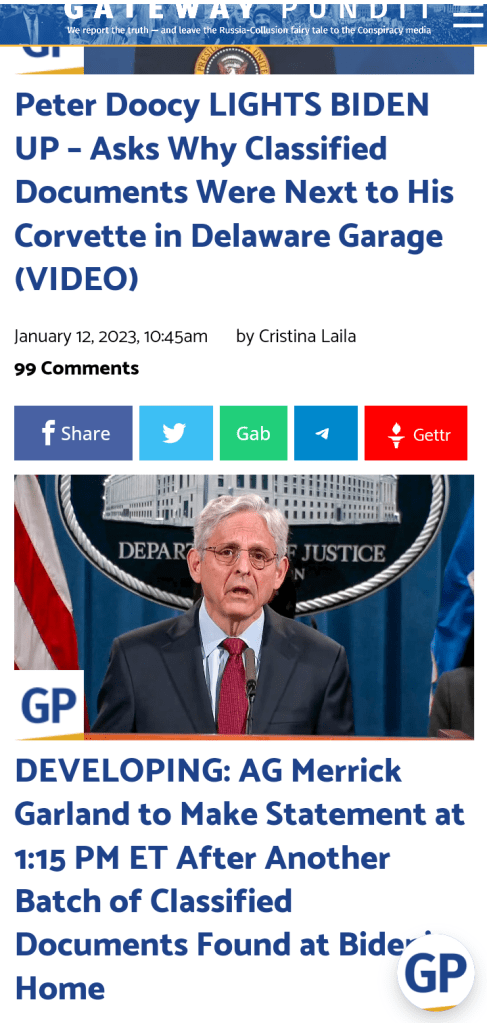487x1023 pixels.
Task: Open the 99 Comments section
Action: (x=76, y=369)
